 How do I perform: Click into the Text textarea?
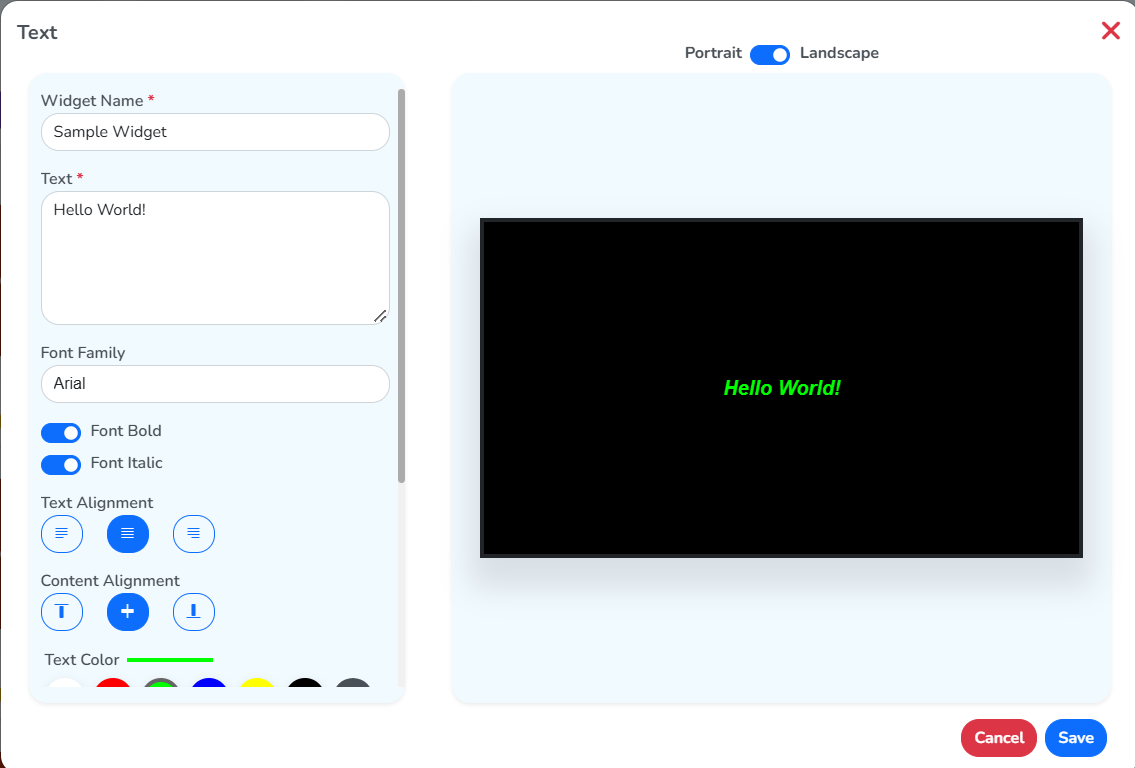point(215,258)
